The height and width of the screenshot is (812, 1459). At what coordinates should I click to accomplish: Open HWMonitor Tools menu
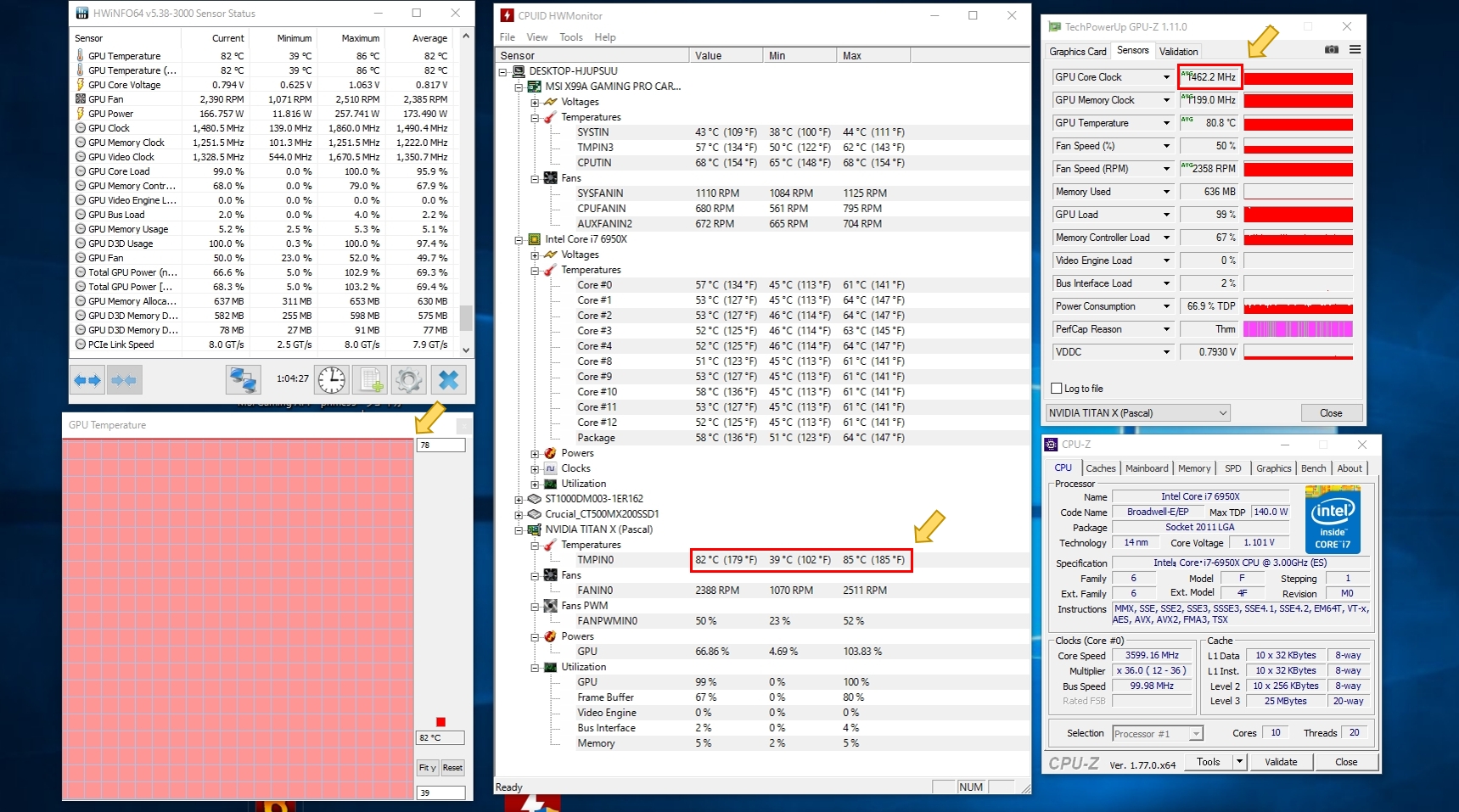571,37
